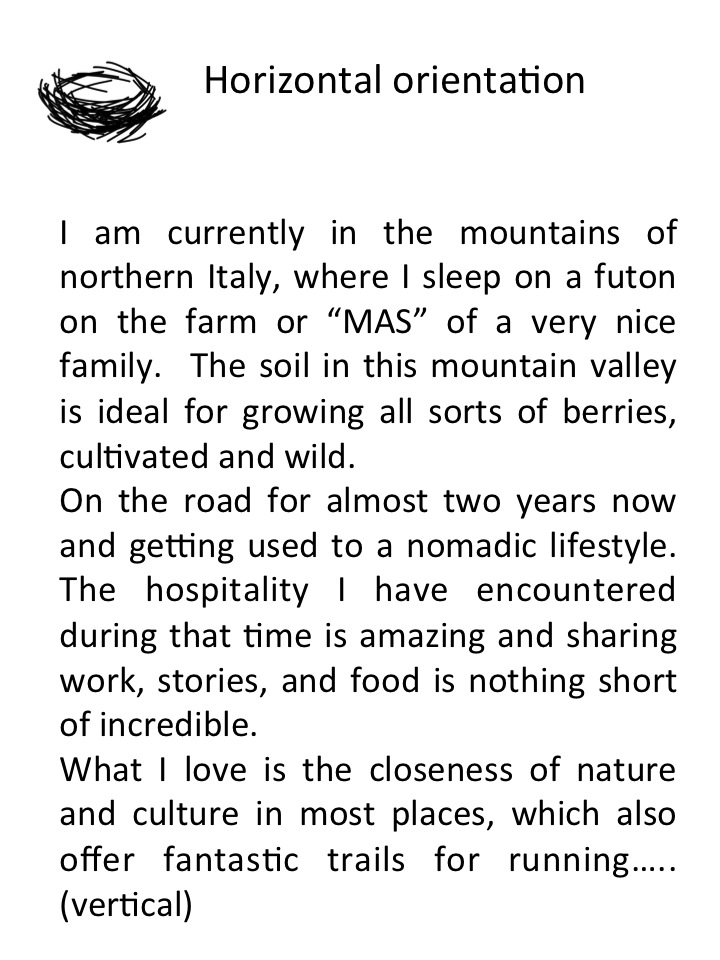Screen dimensions: 720x960
Task: Click the "(vertical)" text at the bottom
Action: [x=126, y=904]
